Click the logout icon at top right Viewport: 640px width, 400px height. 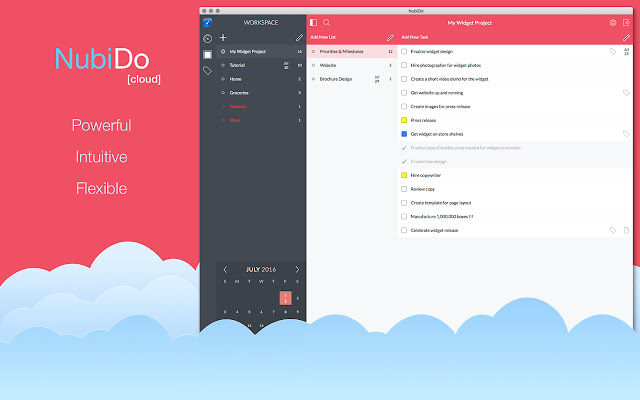click(x=626, y=22)
